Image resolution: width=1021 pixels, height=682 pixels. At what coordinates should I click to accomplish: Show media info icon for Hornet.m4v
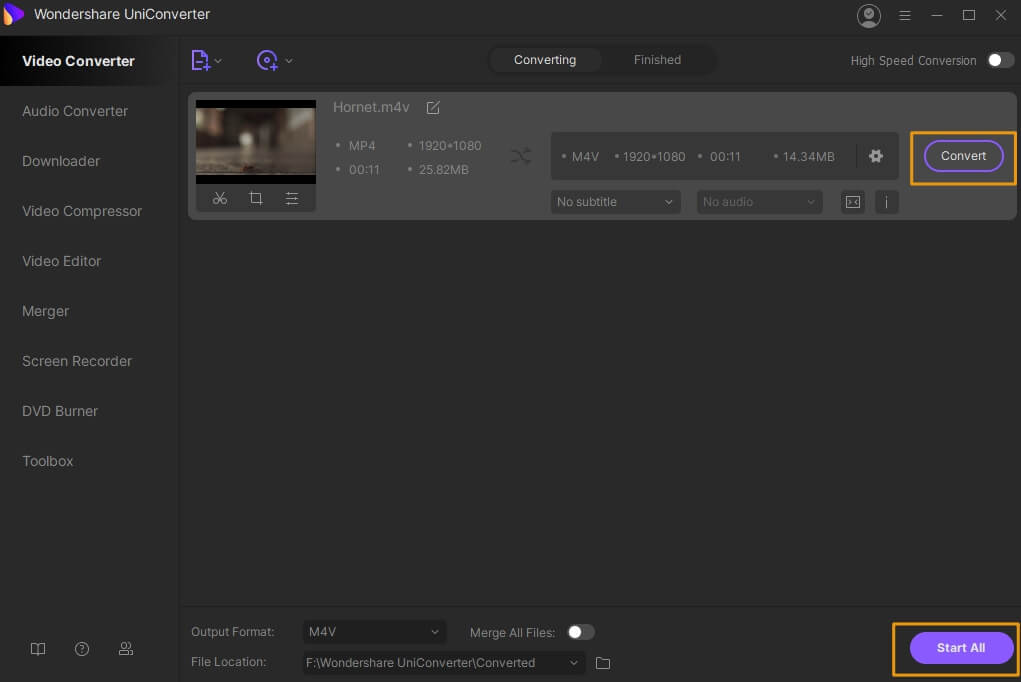click(x=886, y=202)
